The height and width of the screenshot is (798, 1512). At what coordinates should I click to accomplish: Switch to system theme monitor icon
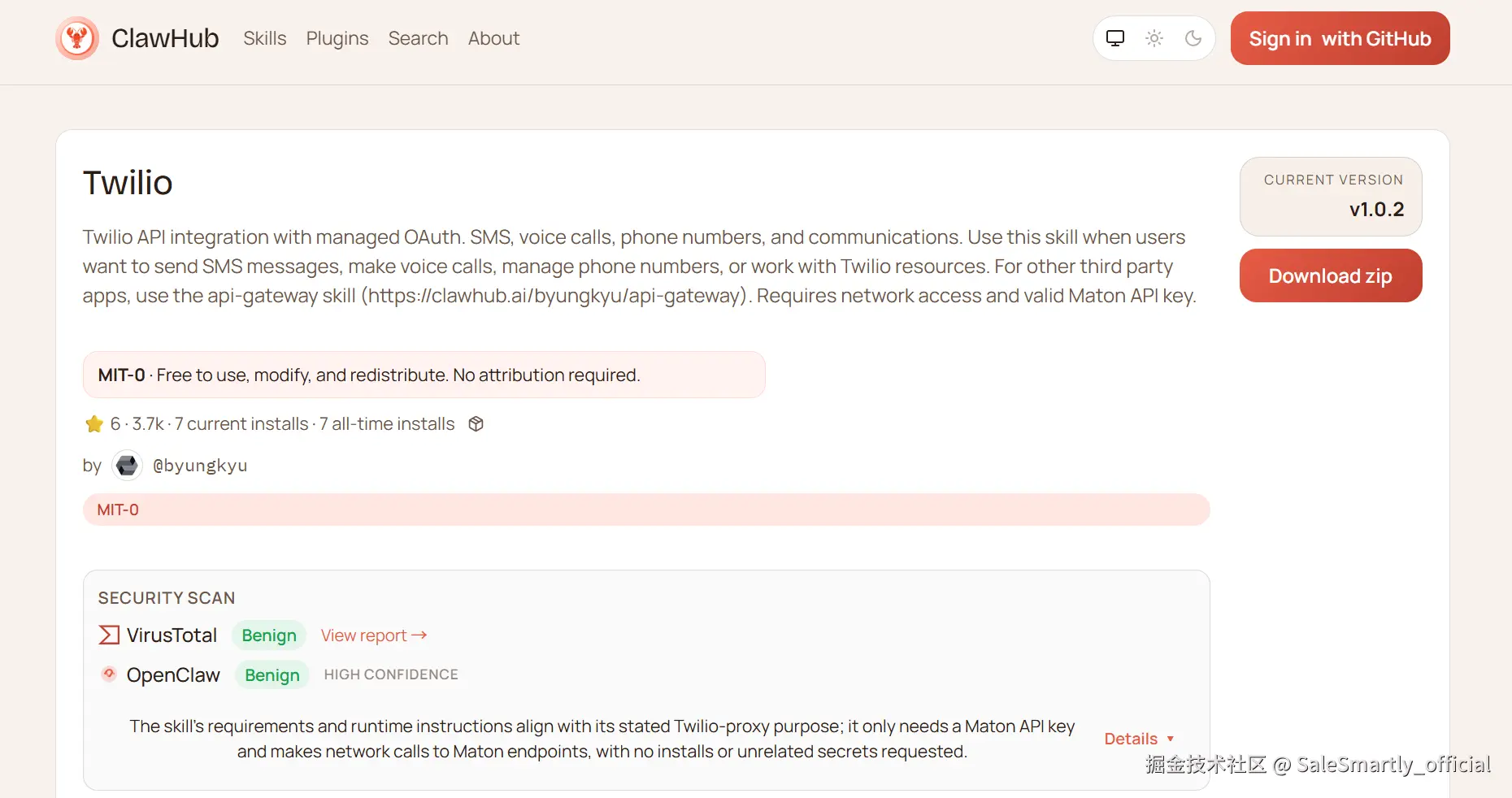coord(1115,38)
